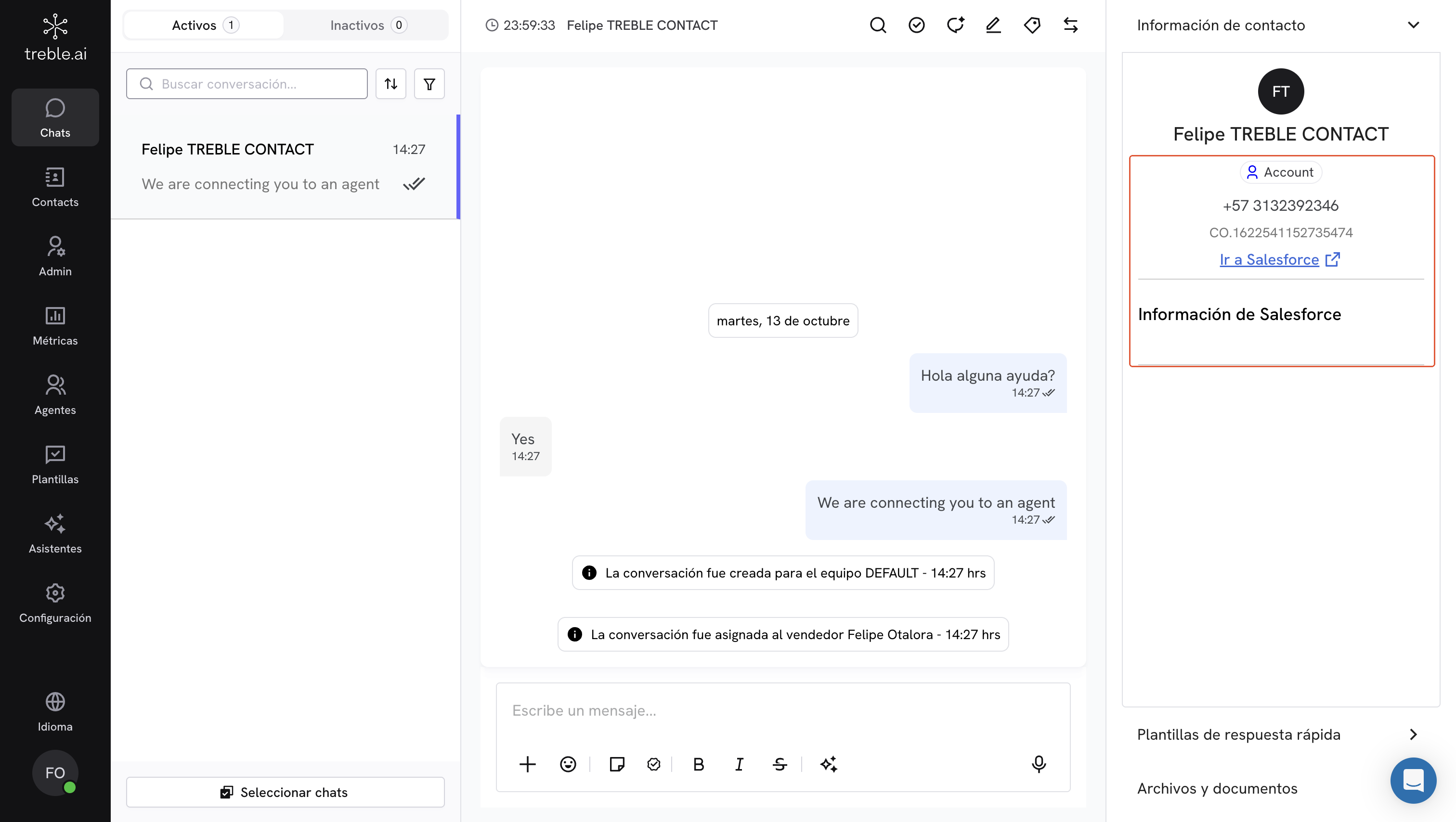1456x822 pixels.
Task: Search within the conversation using magnifier icon
Action: 878,25
